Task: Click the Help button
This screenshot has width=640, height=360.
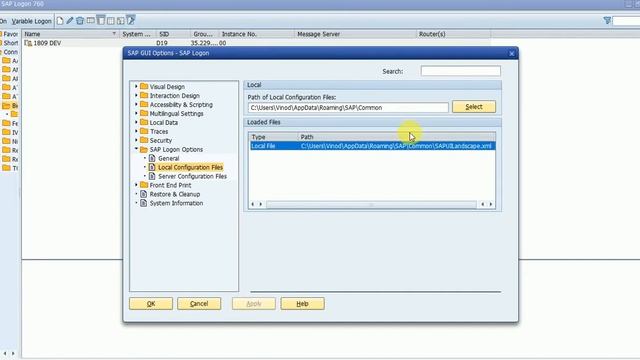Action: coord(302,304)
